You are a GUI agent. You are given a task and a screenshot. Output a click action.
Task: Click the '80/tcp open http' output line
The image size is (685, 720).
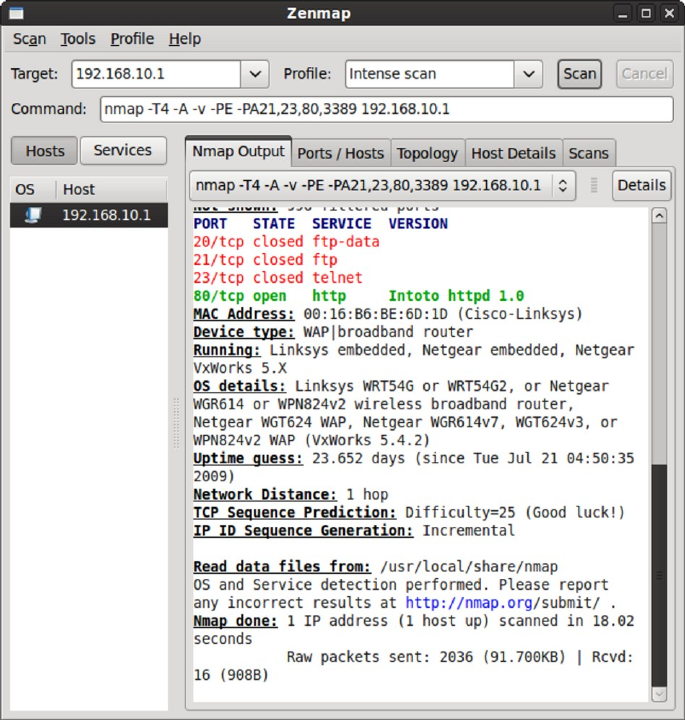(359, 296)
